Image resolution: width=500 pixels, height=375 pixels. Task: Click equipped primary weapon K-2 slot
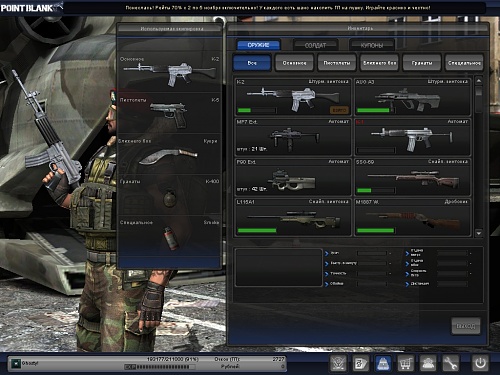[x=169, y=72]
